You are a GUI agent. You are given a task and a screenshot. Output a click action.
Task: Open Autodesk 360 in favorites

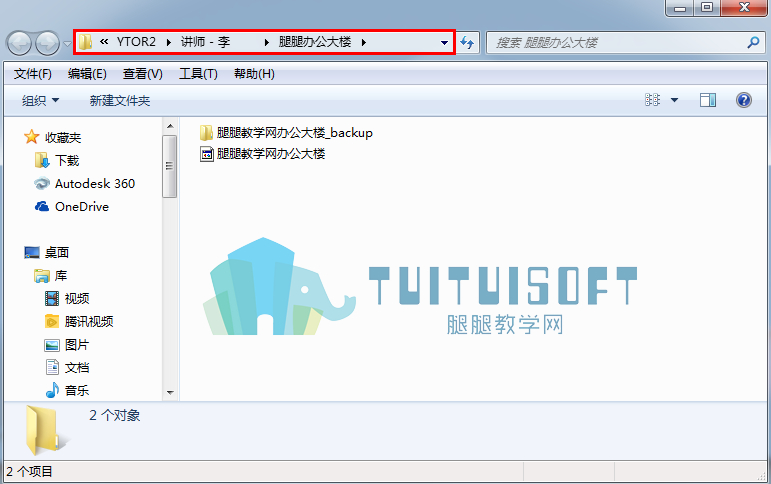point(95,183)
